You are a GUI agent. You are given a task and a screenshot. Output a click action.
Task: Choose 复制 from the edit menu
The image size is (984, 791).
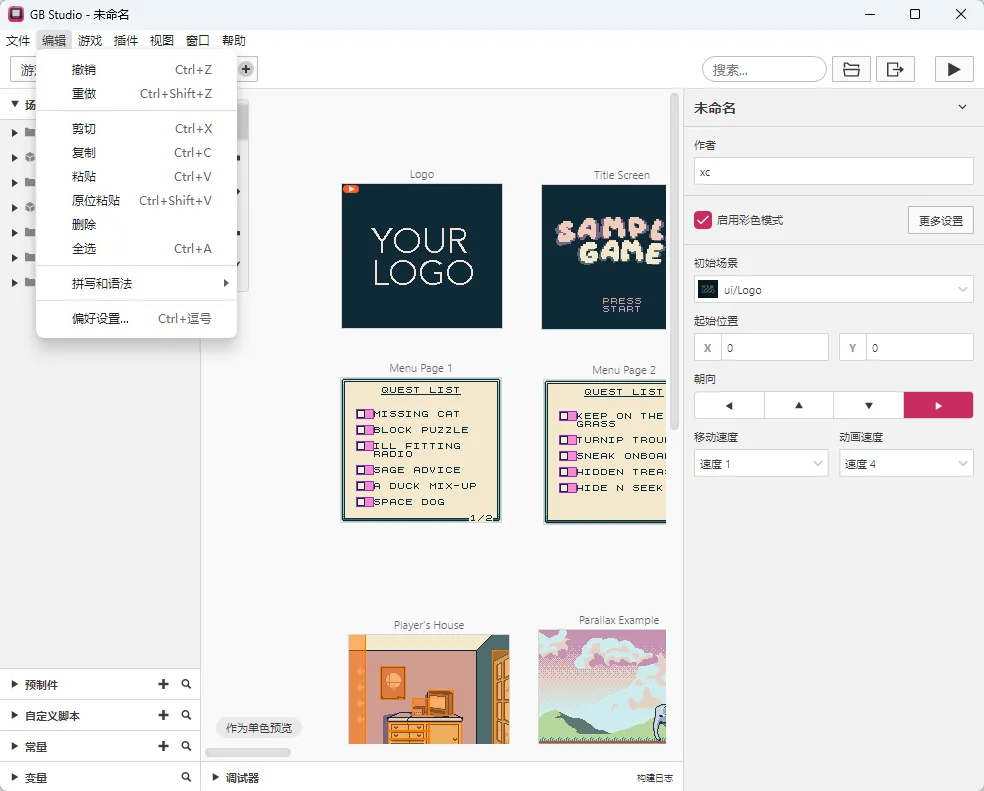(136, 153)
